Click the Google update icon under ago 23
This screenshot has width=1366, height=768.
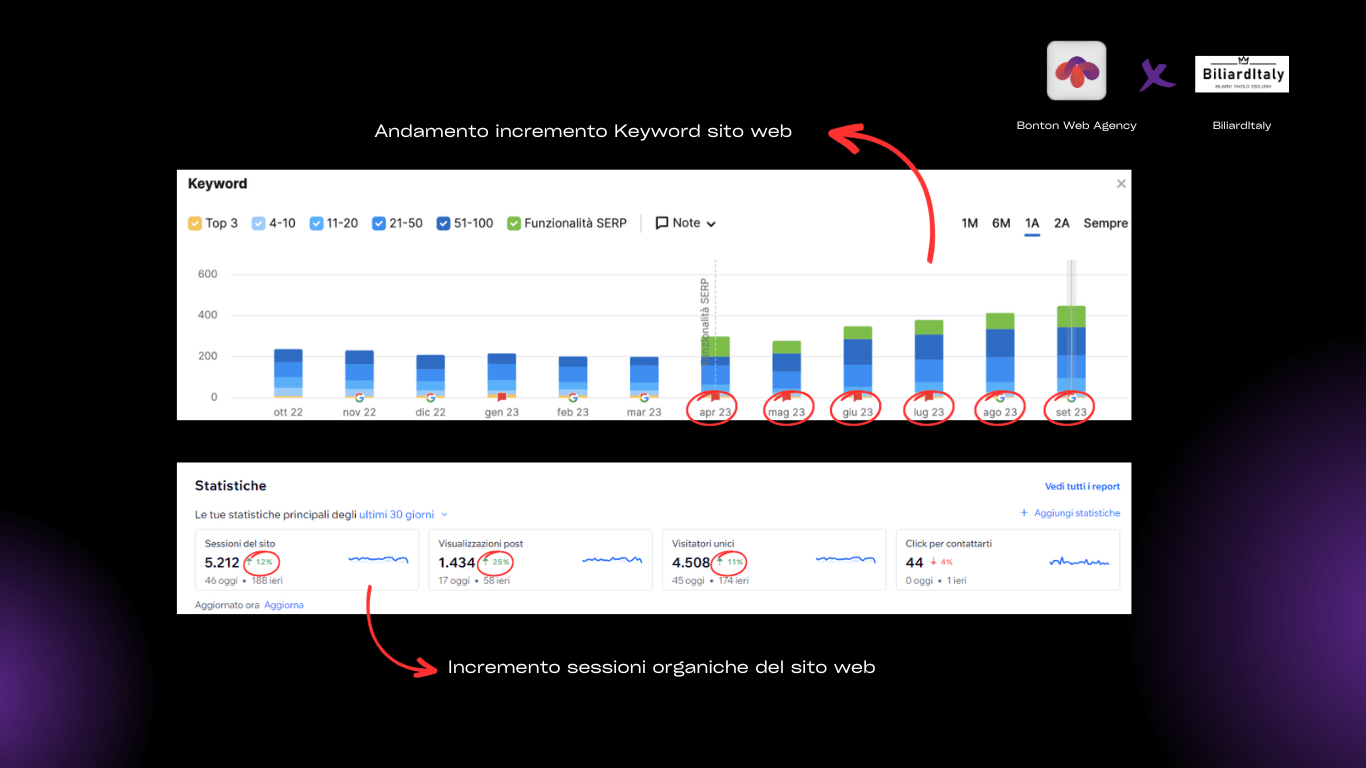1000,397
